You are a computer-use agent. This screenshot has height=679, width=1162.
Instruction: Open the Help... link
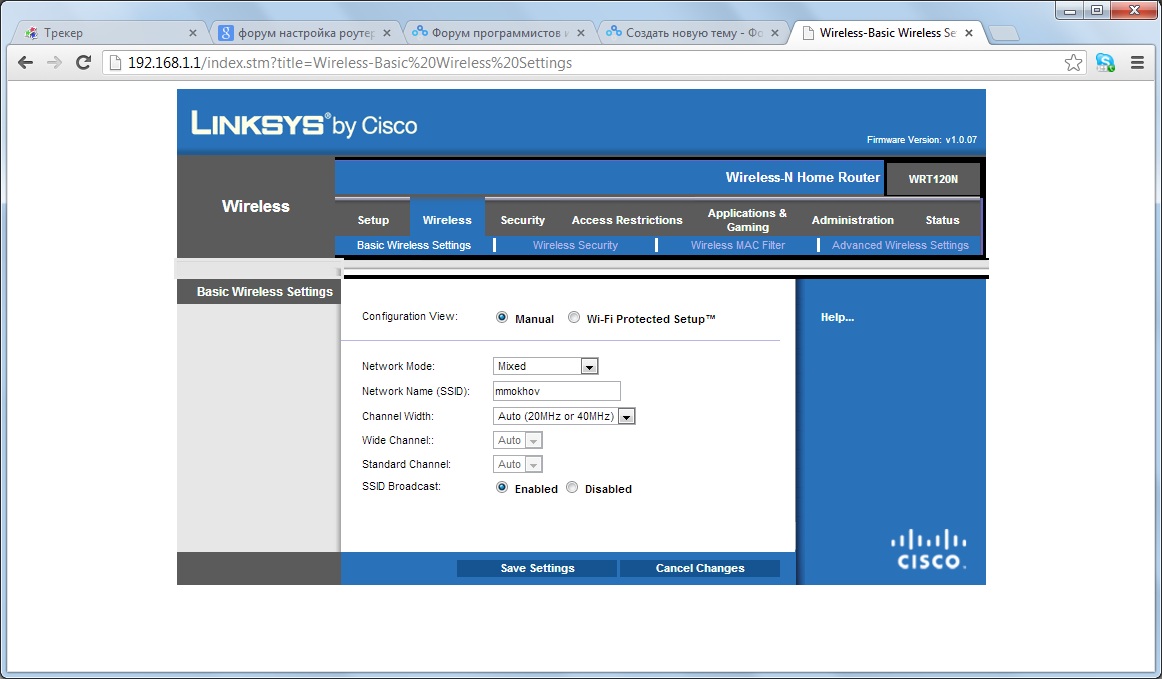point(837,317)
